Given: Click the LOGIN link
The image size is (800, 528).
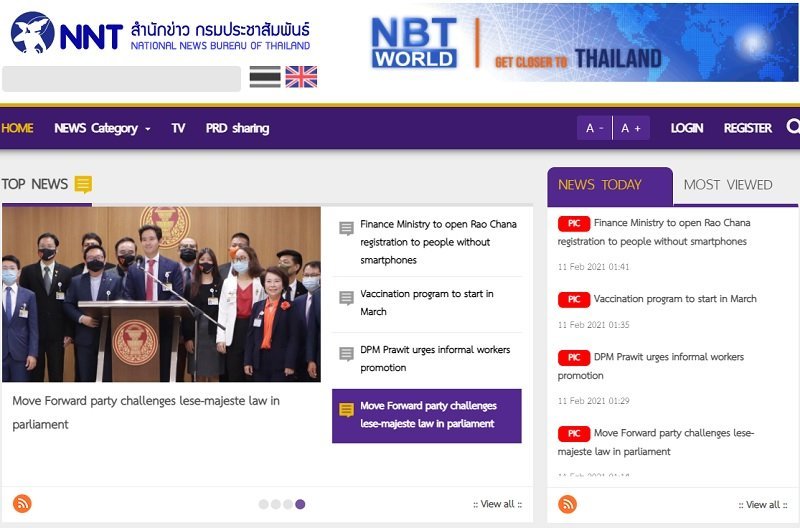Looking at the screenshot, I should point(687,128).
